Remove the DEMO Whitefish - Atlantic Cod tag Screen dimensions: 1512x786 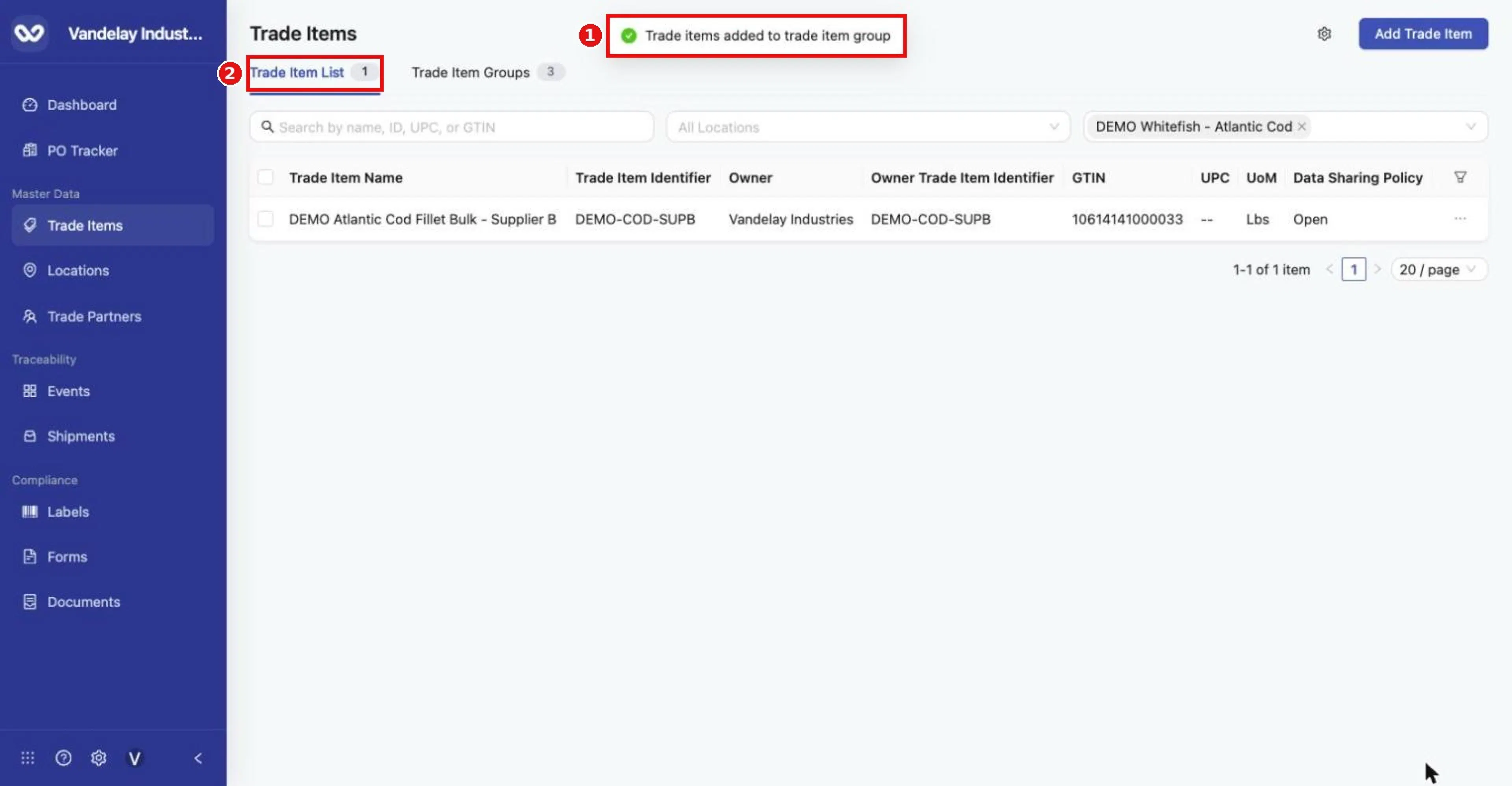(x=1301, y=126)
